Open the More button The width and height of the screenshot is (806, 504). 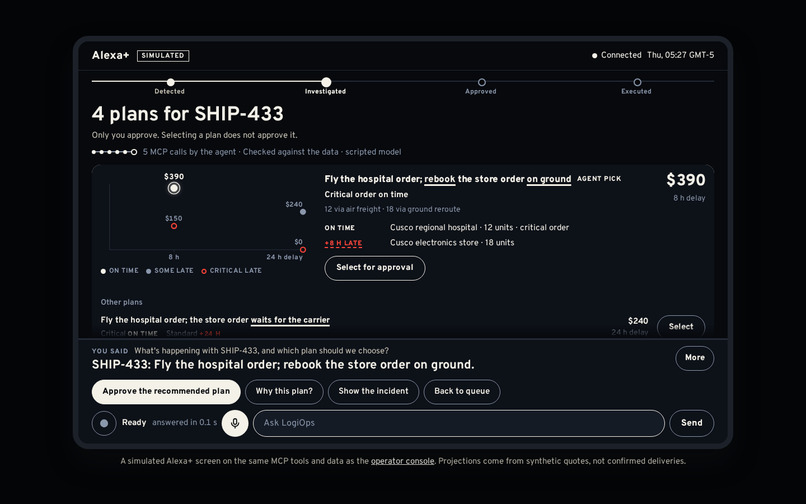(x=694, y=357)
